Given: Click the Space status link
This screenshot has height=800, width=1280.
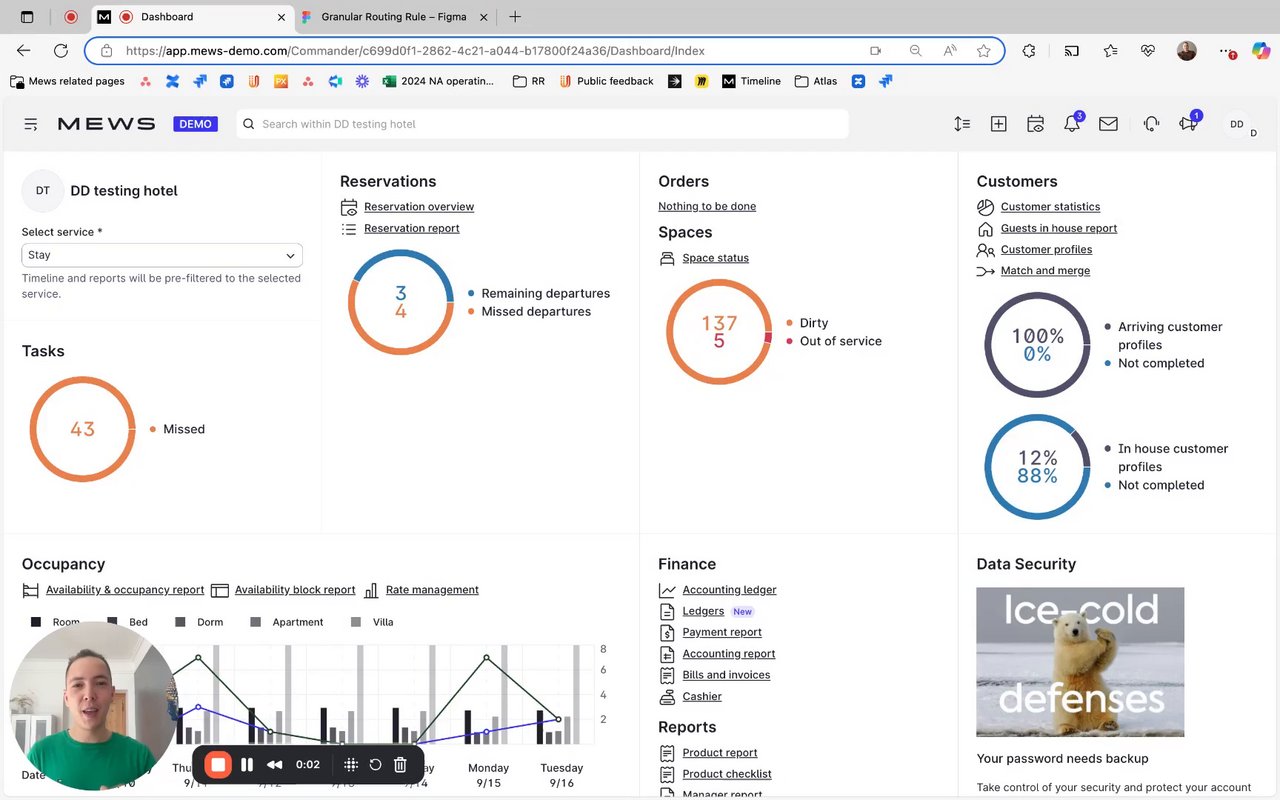Looking at the screenshot, I should (715, 258).
